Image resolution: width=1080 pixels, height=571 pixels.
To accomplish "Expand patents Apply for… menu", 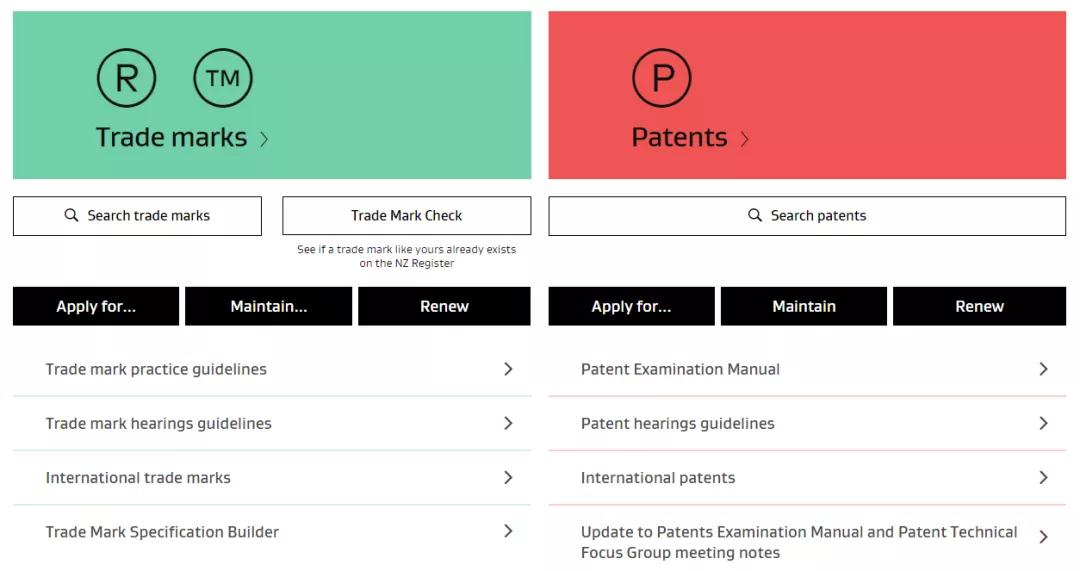I will (x=632, y=307).
